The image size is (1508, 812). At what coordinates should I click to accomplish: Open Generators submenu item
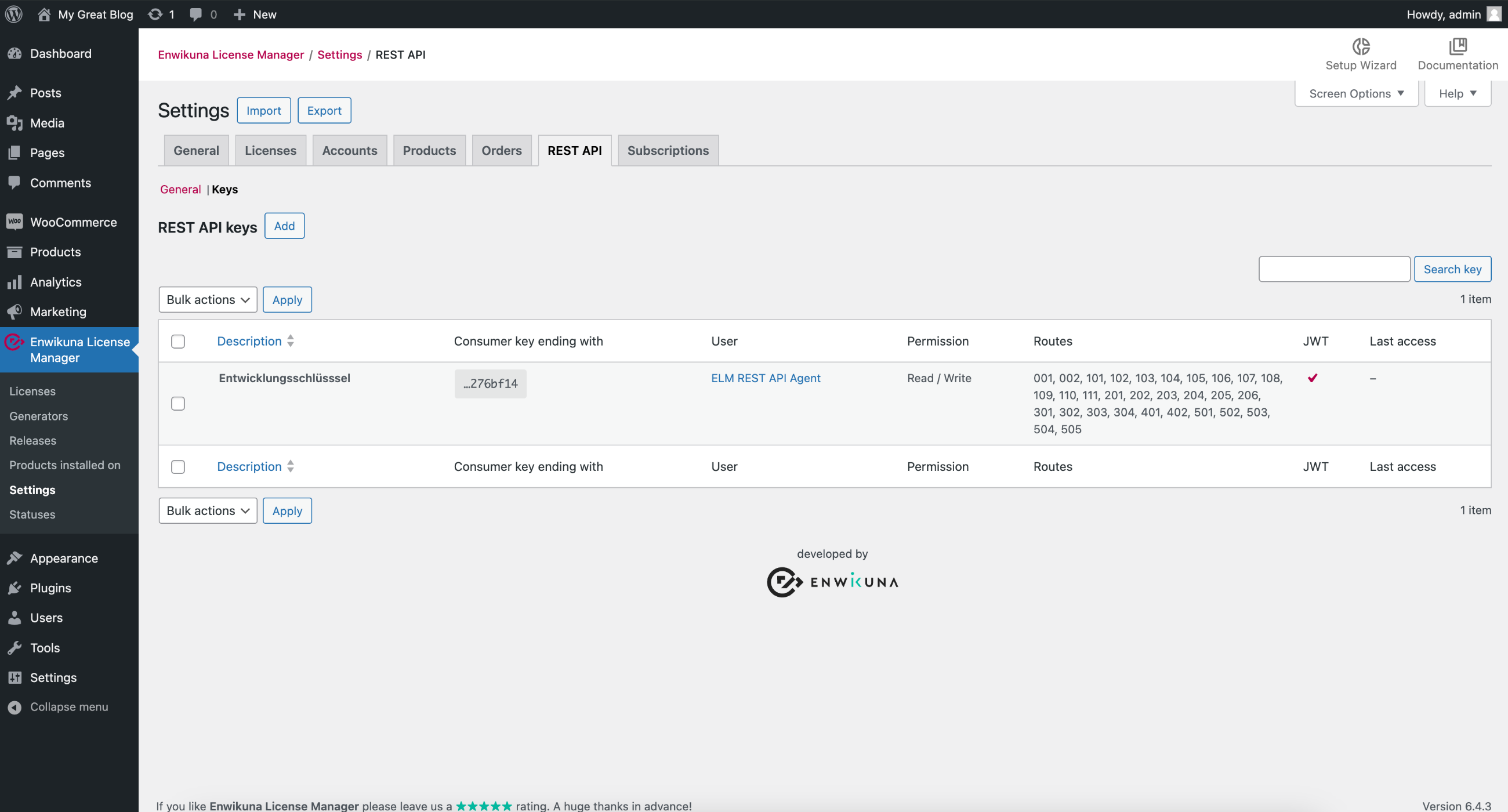39,416
